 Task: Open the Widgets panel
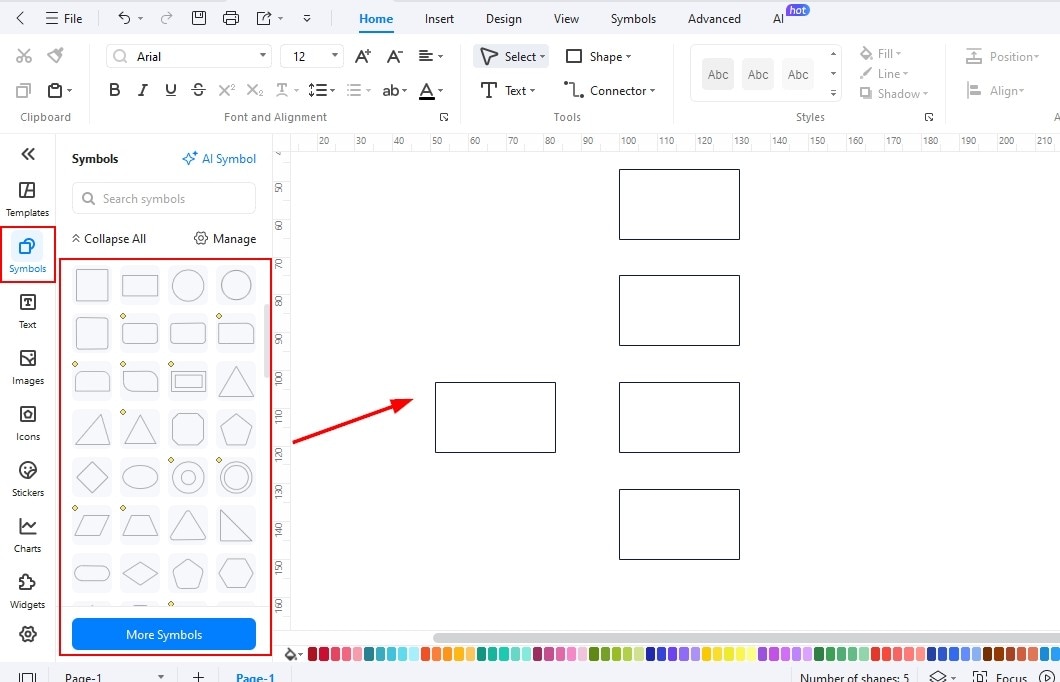tap(27, 589)
